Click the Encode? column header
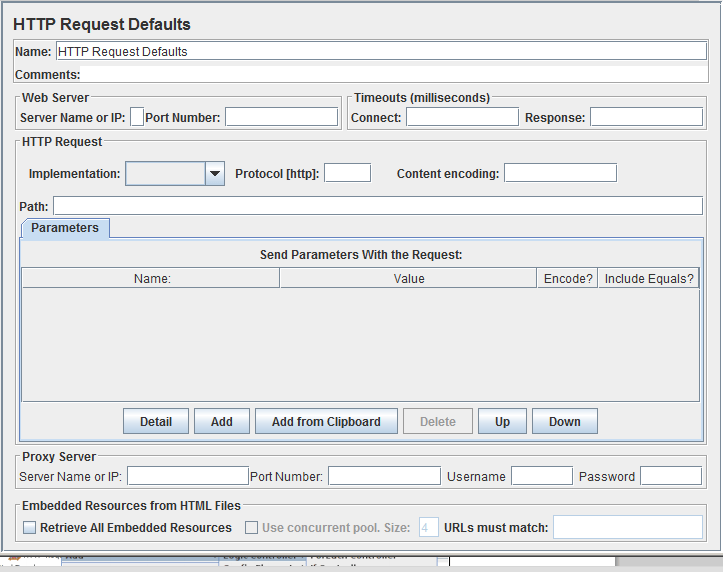The image size is (723, 572). pyautogui.click(x=568, y=278)
